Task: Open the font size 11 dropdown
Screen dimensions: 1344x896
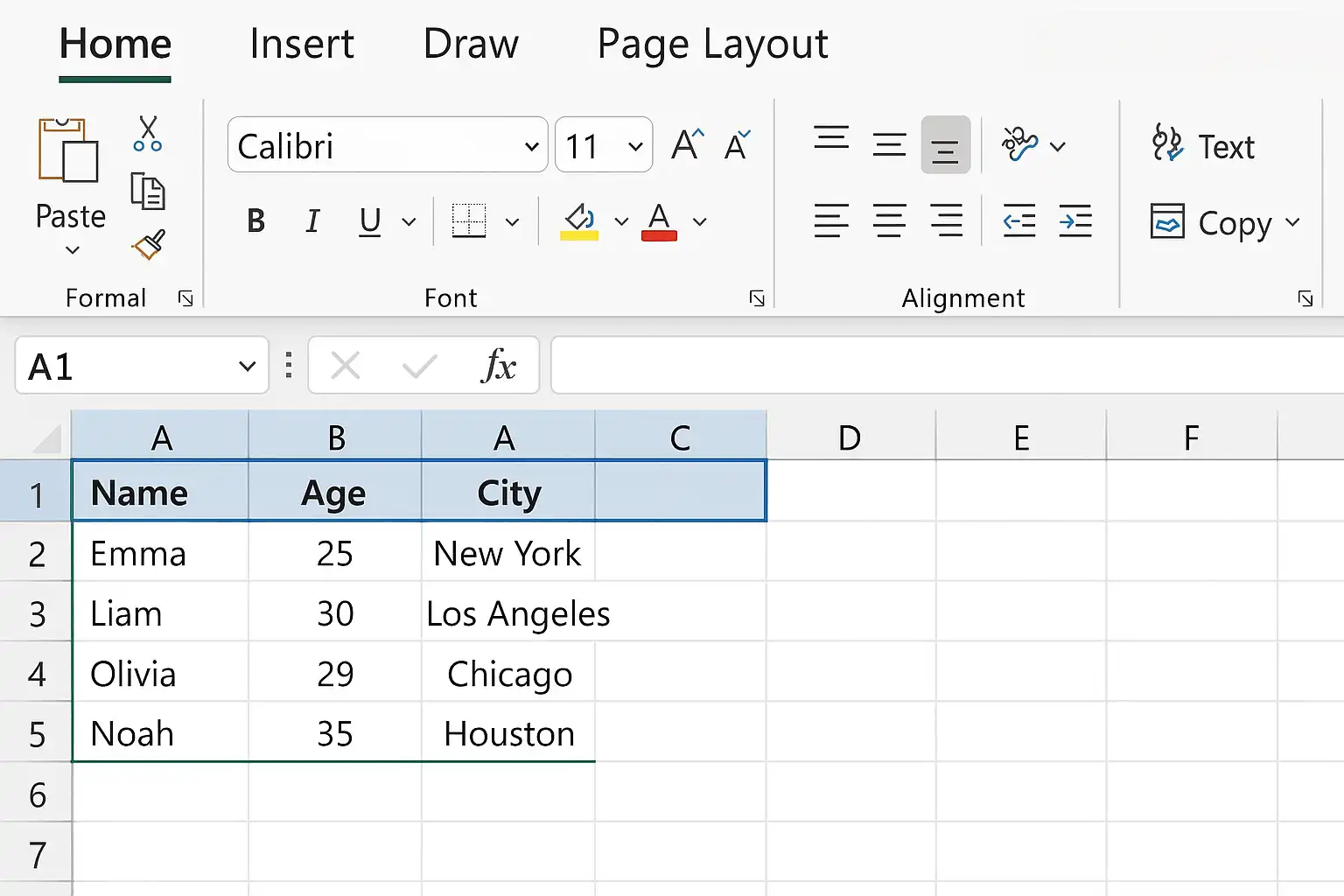Action: pyautogui.click(x=604, y=144)
